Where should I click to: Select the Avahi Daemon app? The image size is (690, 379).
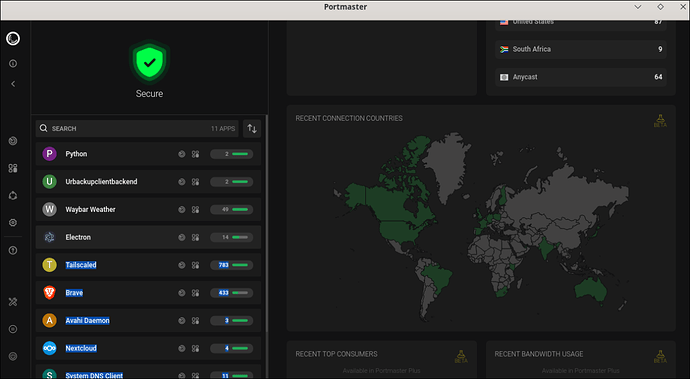click(148, 320)
